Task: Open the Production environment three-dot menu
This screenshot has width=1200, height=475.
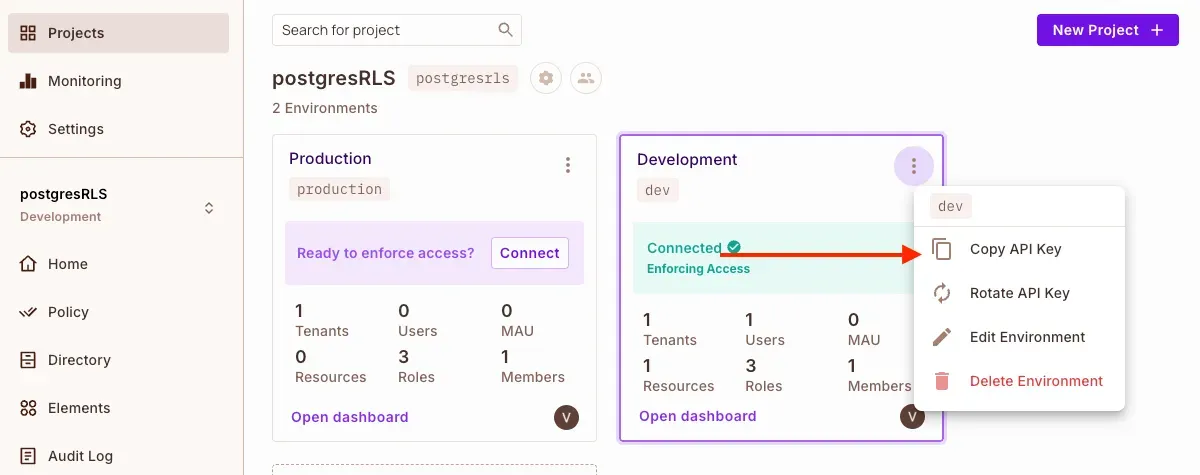Action: [x=568, y=165]
